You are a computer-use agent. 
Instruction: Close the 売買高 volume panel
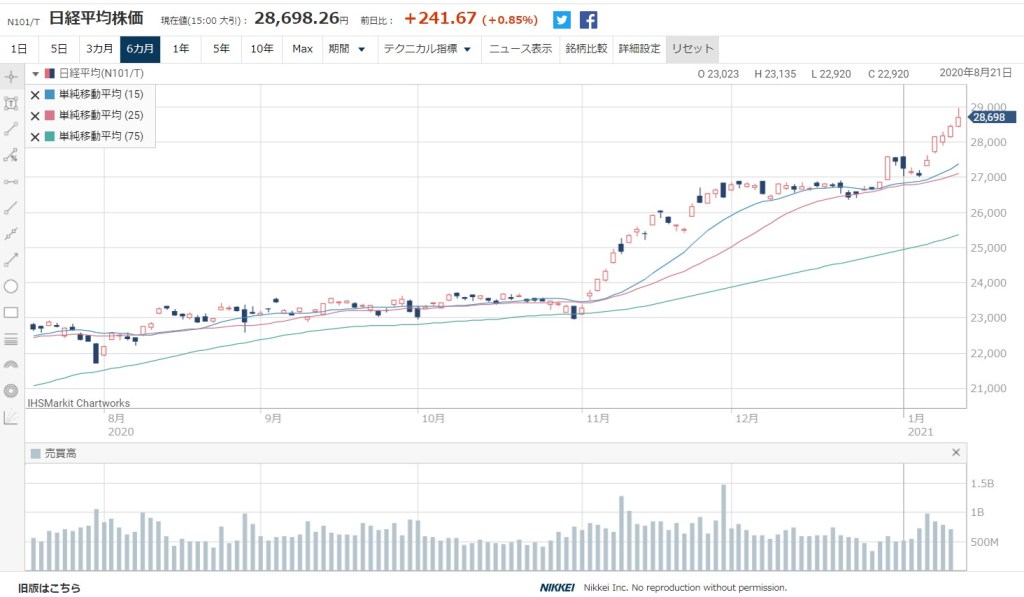click(956, 453)
